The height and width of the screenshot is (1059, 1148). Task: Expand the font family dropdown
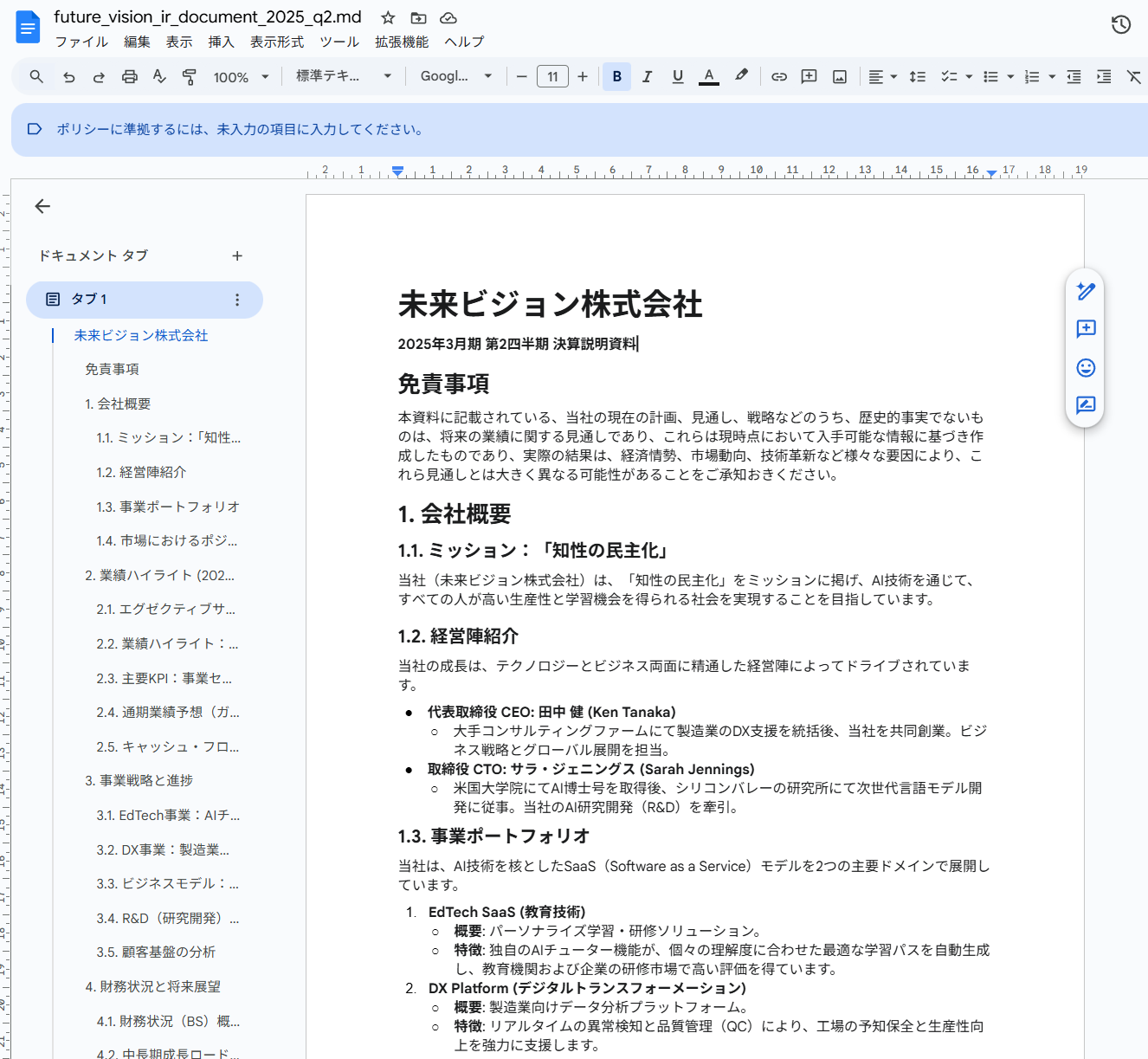pos(455,76)
